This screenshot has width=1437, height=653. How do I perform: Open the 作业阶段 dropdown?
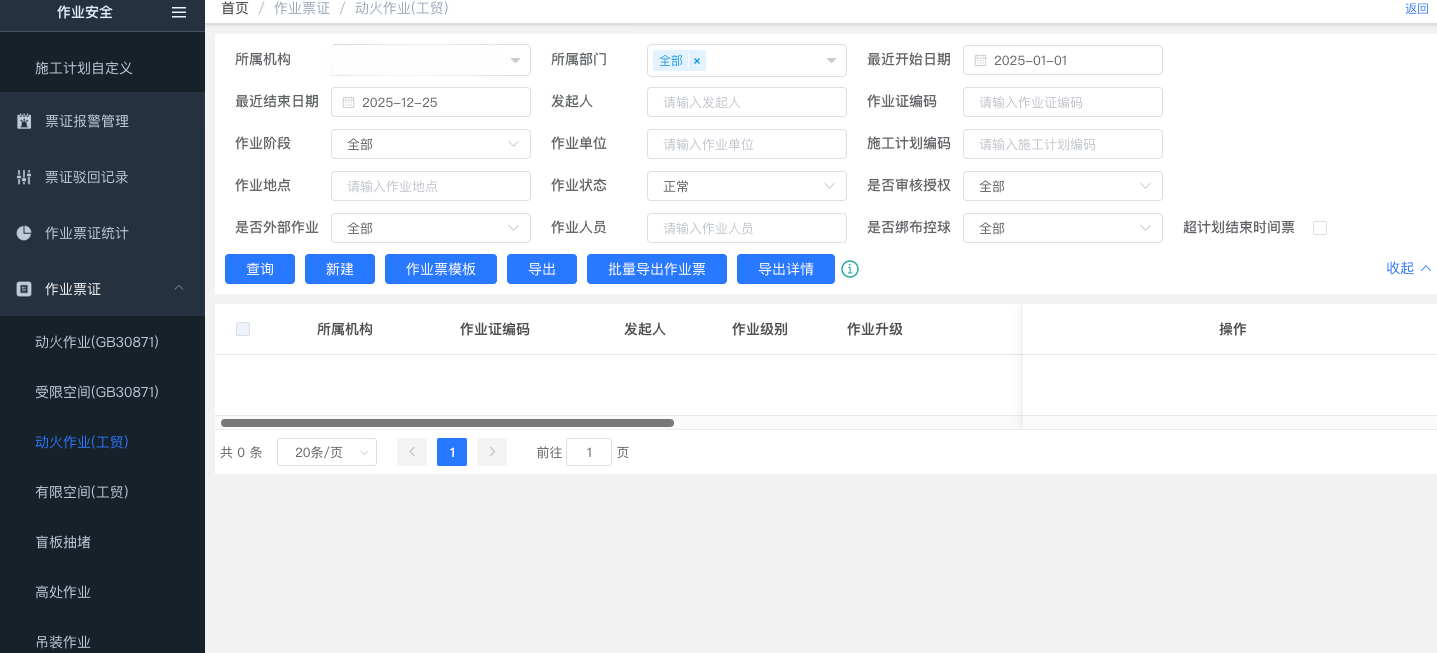tap(430, 144)
